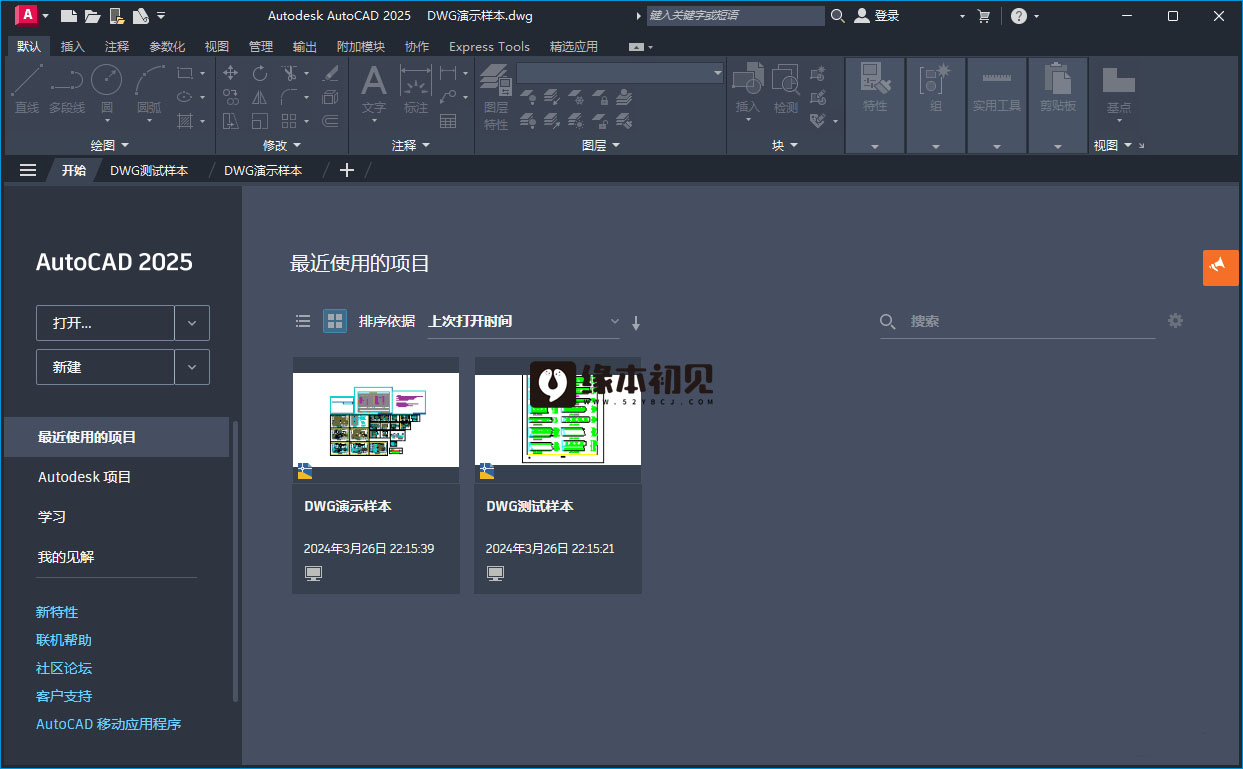Expand the Layers (图层) panel

tap(600, 145)
